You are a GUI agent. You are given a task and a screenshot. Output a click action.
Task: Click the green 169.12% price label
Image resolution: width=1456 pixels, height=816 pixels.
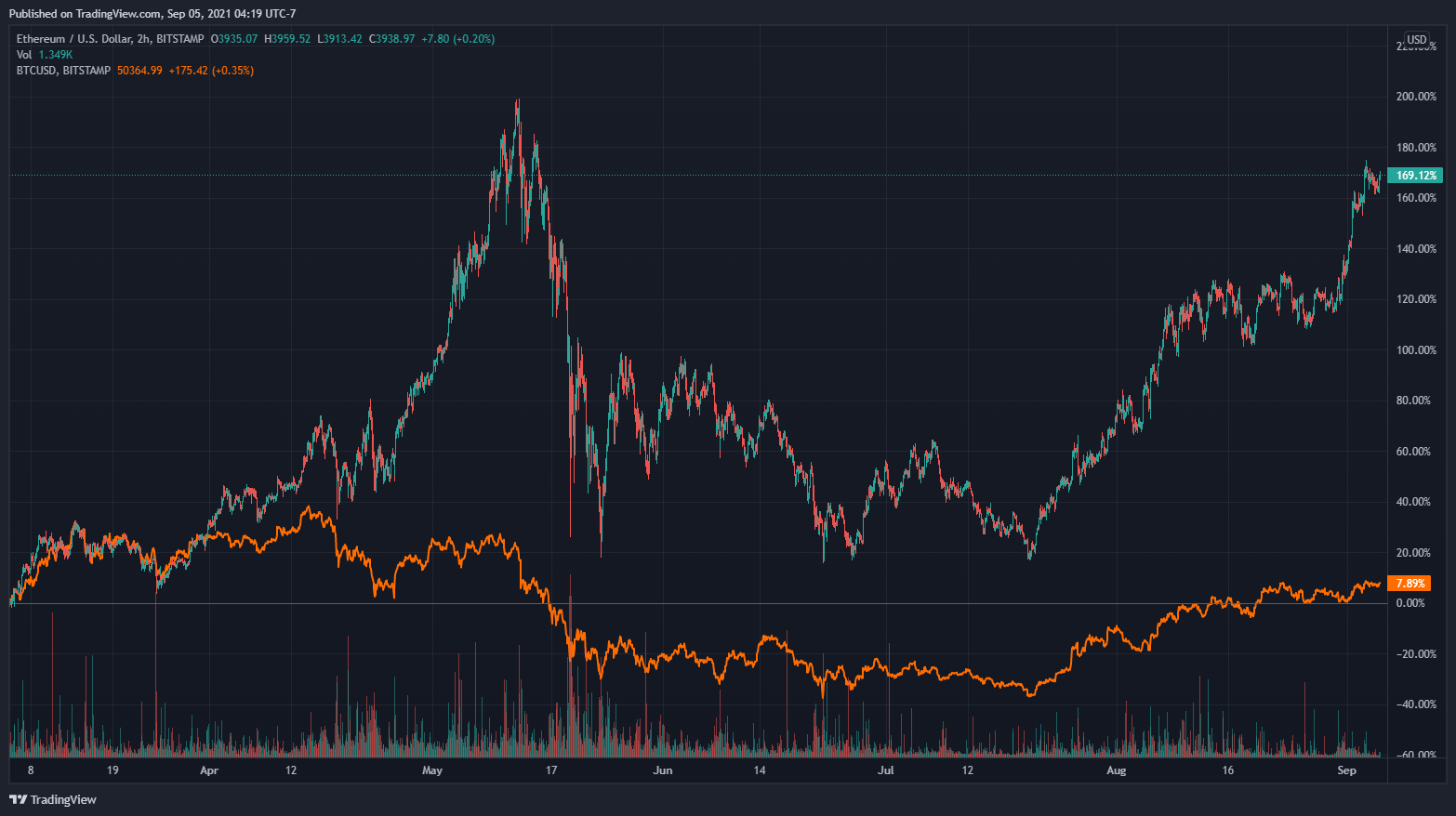(1415, 176)
